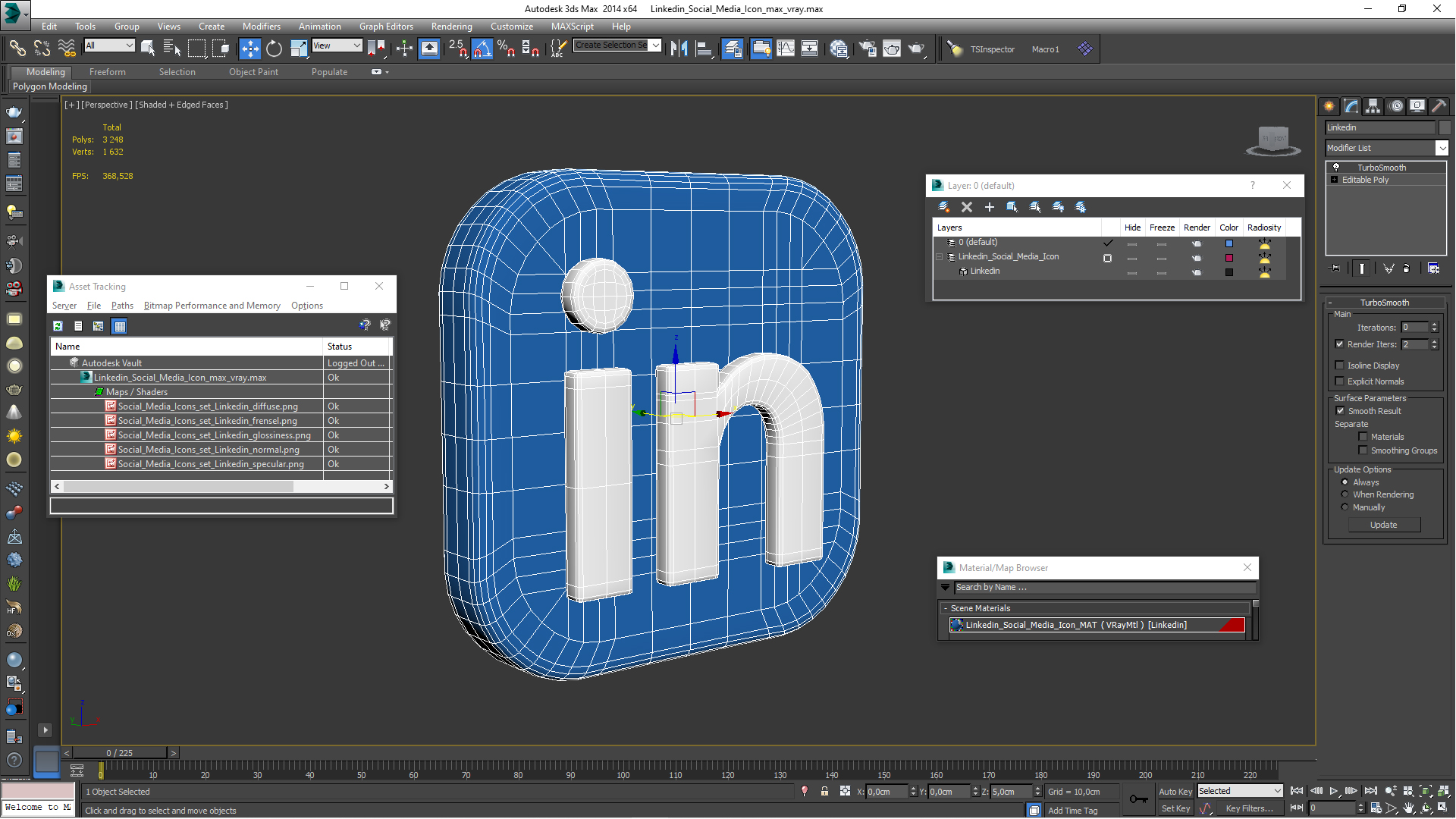Click the Pan View hand icon
The width and height of the screenshot is (1456, 819).
click(x=1408, y=808)
